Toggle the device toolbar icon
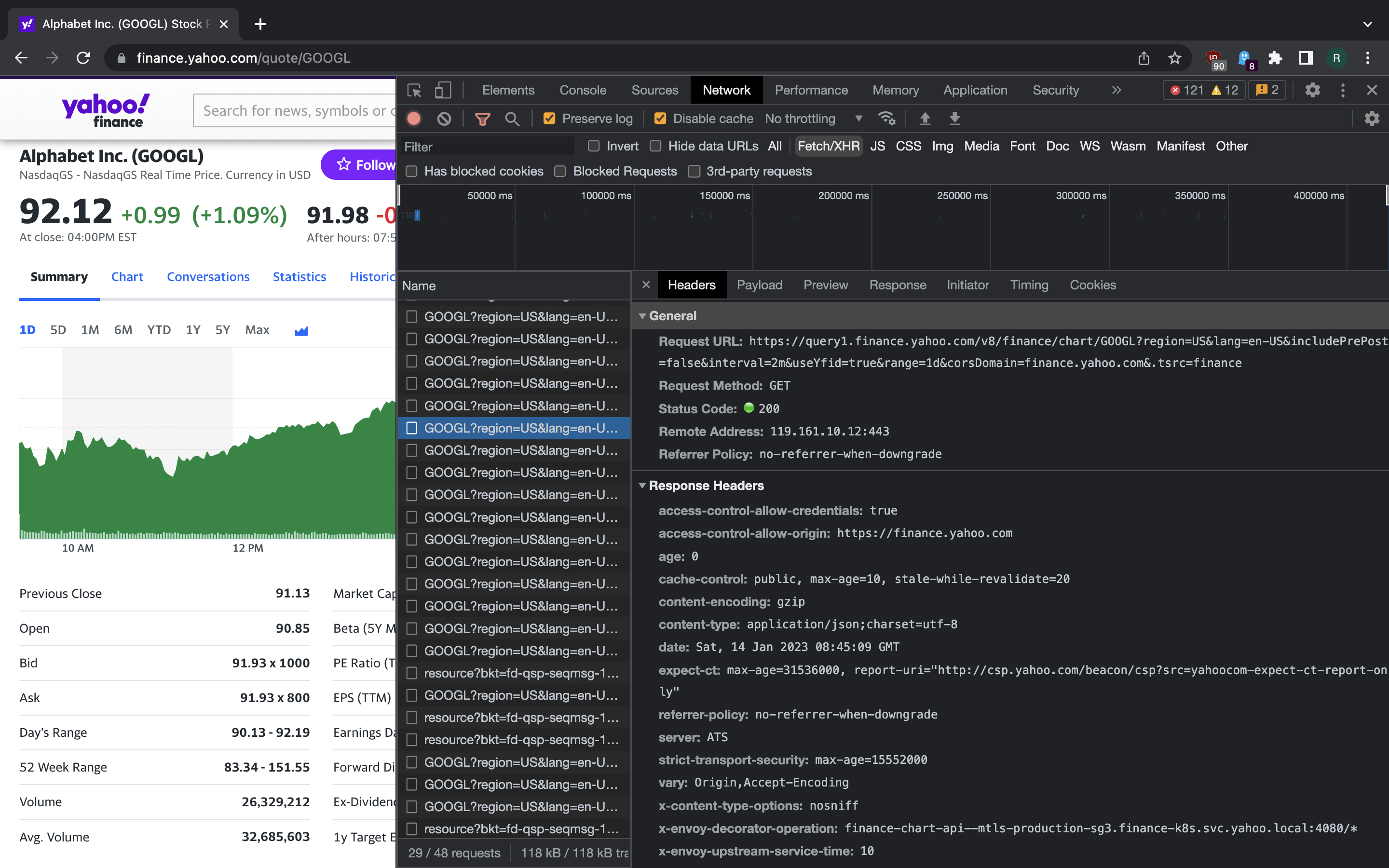1389x868 pixels. point(443,90)
